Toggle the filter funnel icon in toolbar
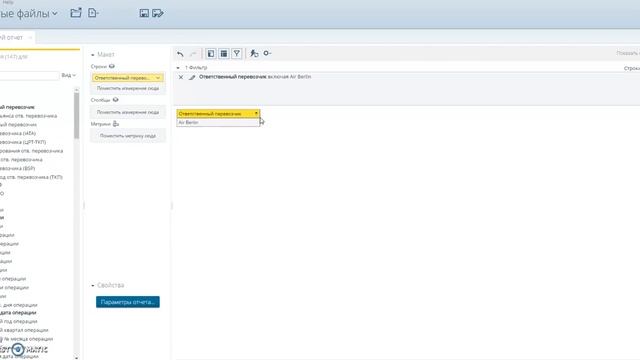This screenshot has height=360, width=640. point(237,53)
